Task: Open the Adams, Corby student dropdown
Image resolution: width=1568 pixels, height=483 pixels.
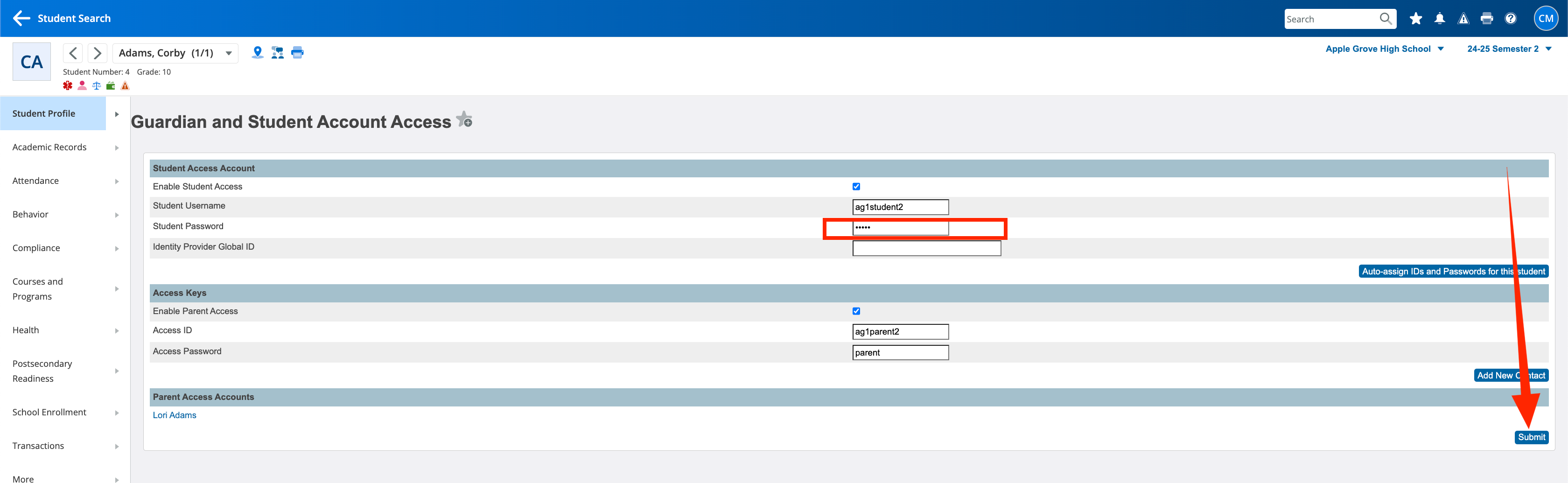Action: (175, 53)
